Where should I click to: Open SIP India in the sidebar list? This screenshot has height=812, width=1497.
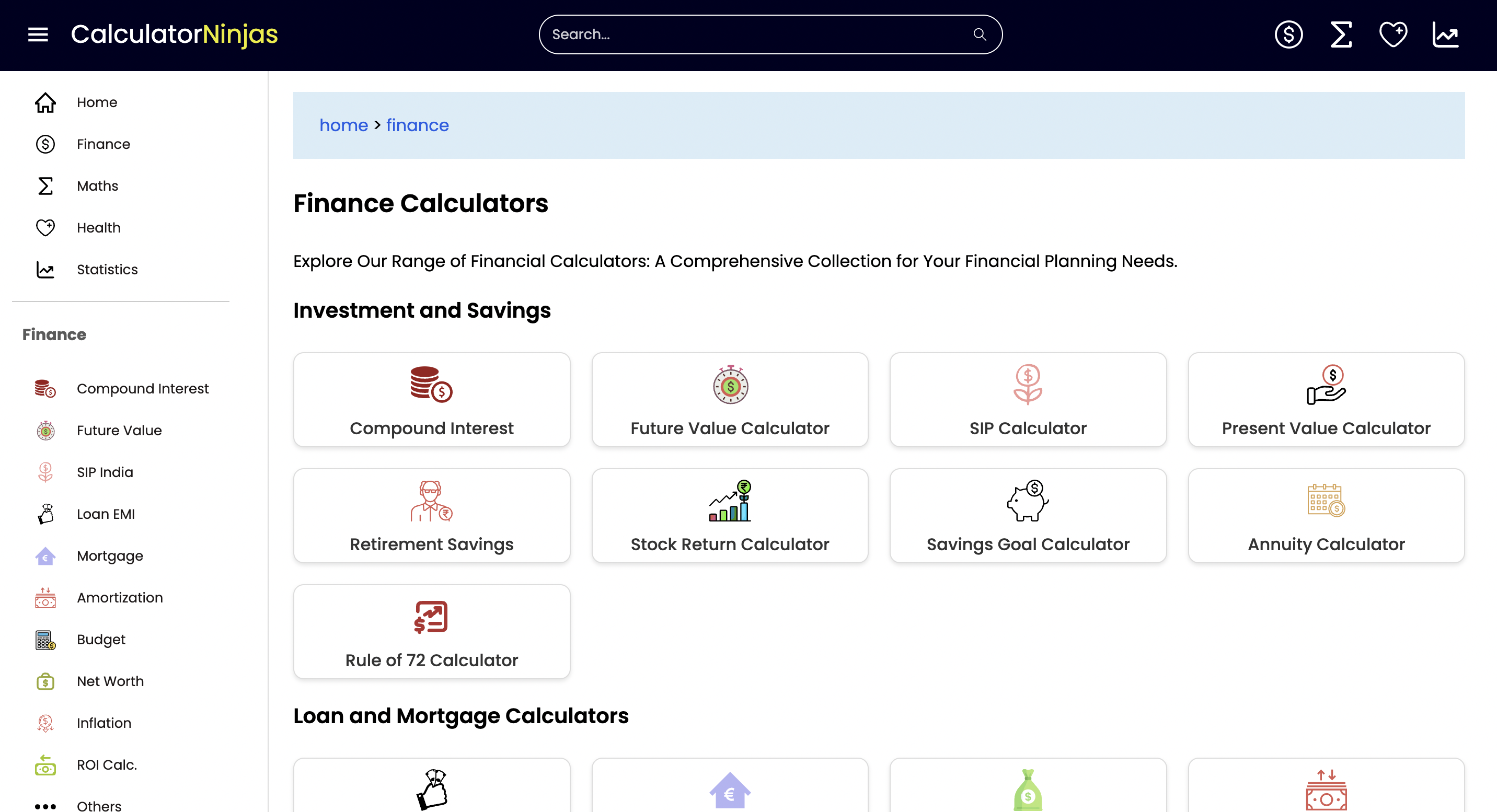(x=105, y=472)
